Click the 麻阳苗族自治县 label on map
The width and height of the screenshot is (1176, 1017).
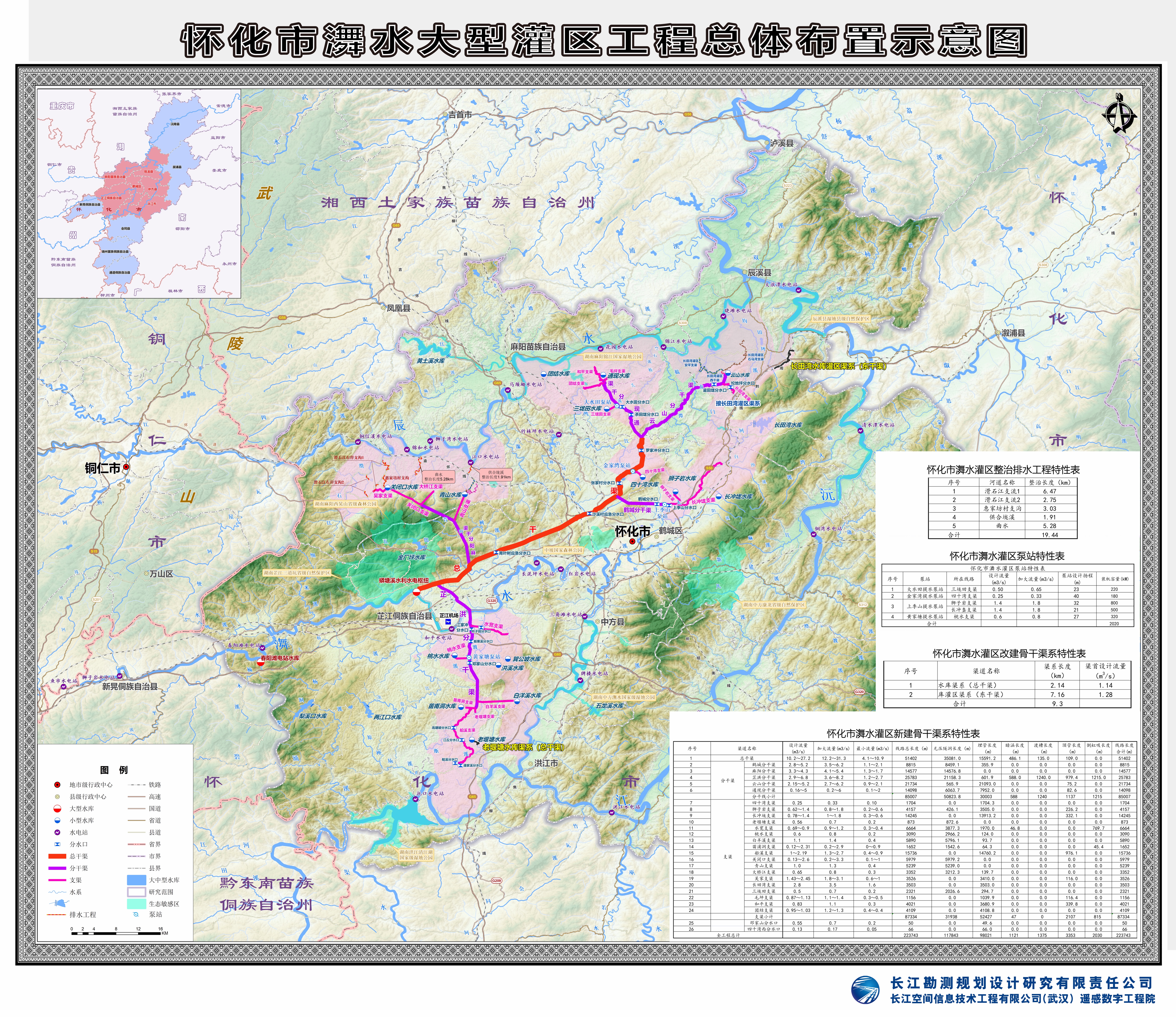(538, 347)
